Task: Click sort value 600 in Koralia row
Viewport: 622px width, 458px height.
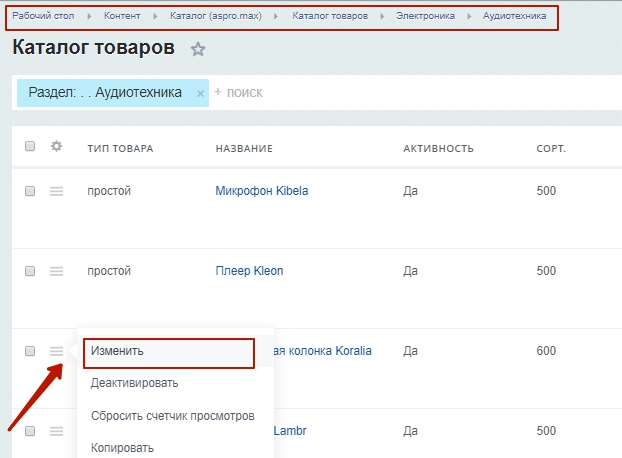Action: tap(546, 351)
